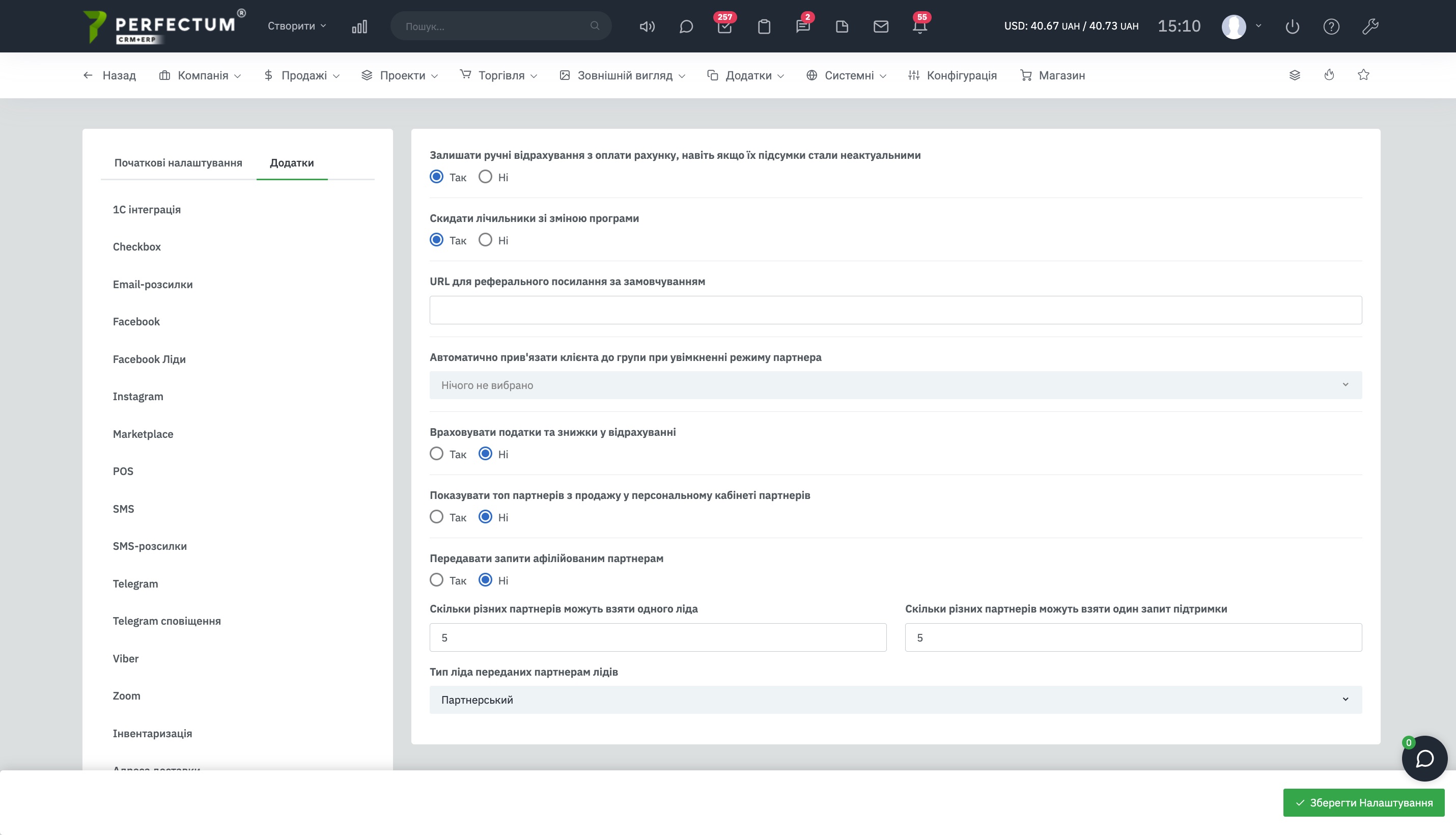Select 'Так' for taxes and discounts in deduction
Screen dimensions: 1456x835
(x=436, y=454)
